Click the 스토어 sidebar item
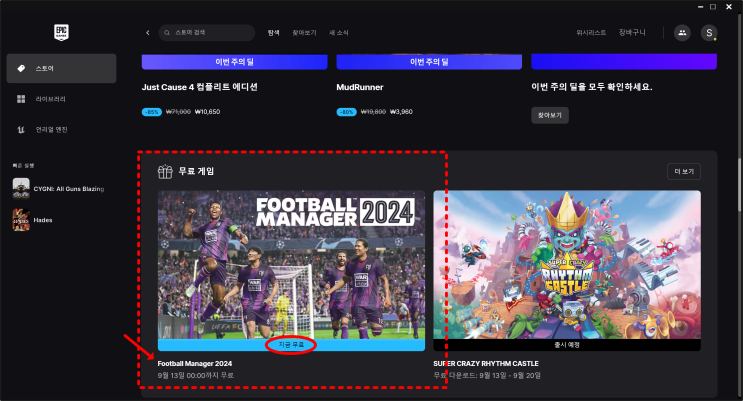This screenshot has width=743, height=401. tap(61, 68)
